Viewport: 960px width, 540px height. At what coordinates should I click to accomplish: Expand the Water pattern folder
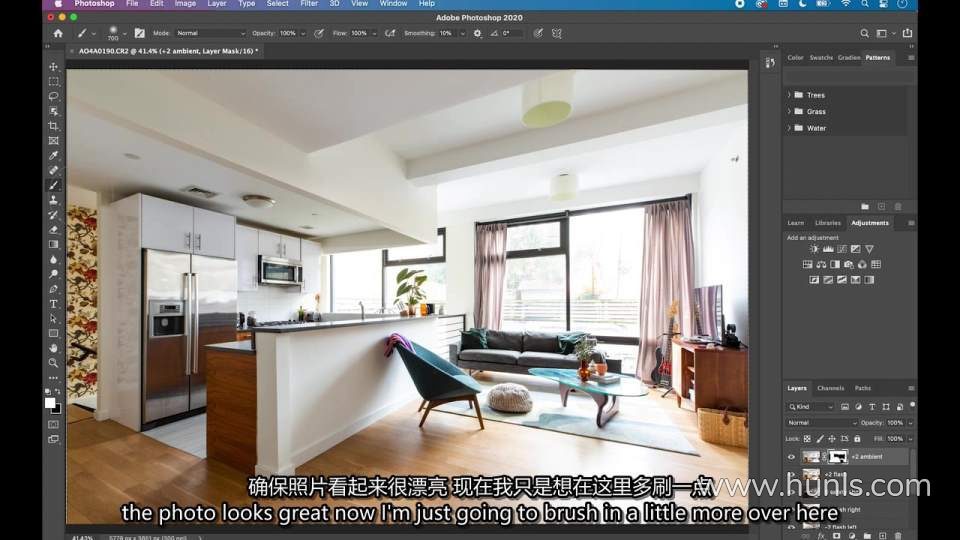point(789,128)
